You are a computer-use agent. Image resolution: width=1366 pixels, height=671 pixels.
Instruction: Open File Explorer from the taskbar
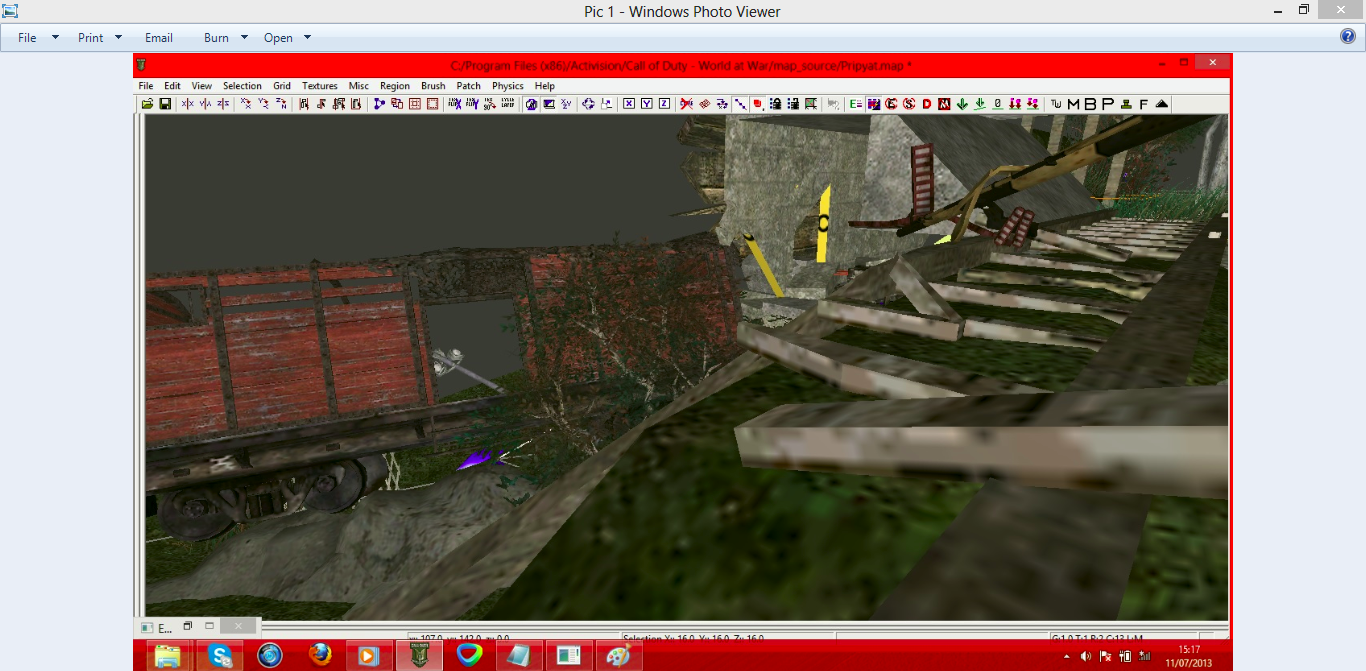pos(168,655)
